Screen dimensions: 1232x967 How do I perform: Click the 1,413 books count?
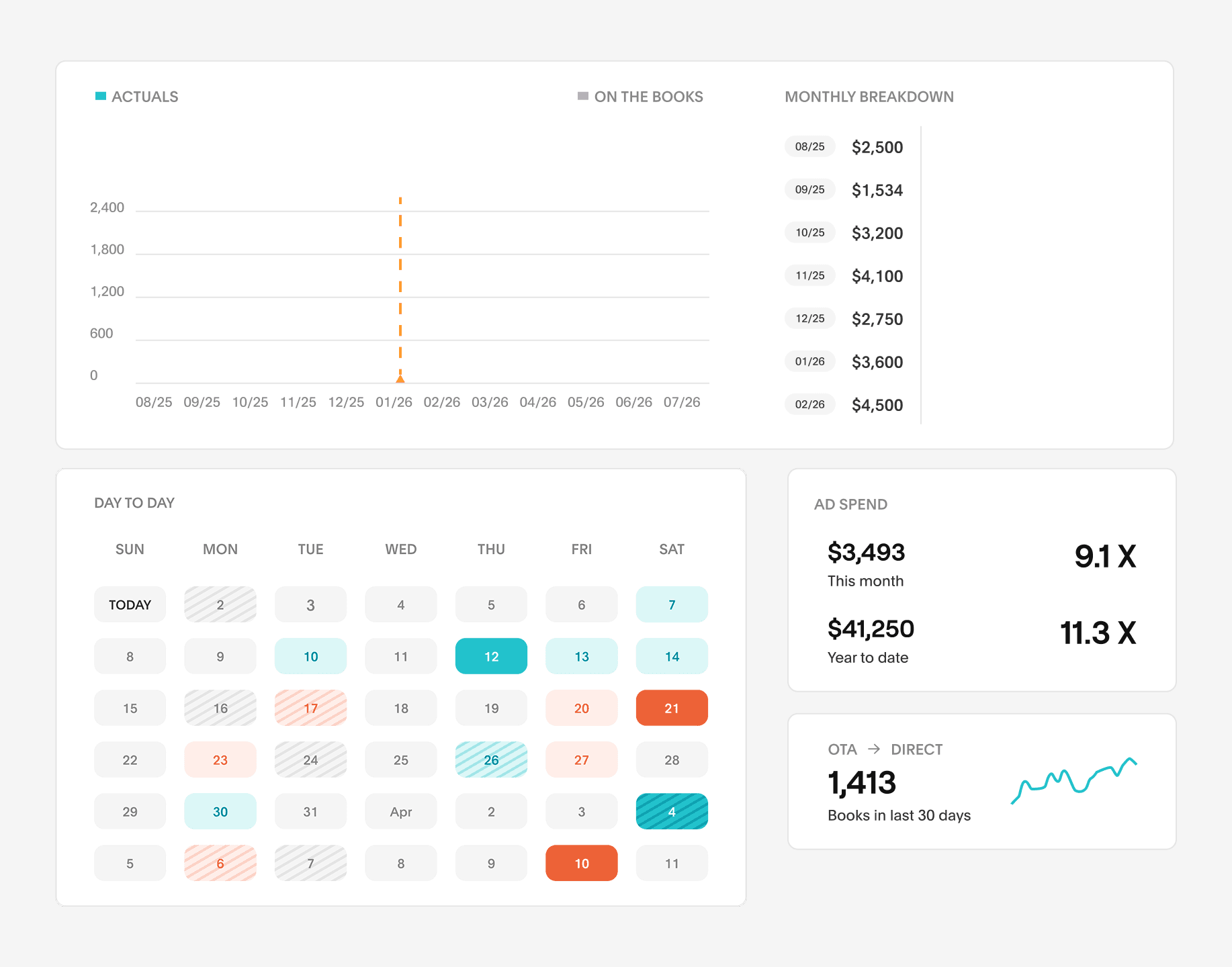[862, 781]
